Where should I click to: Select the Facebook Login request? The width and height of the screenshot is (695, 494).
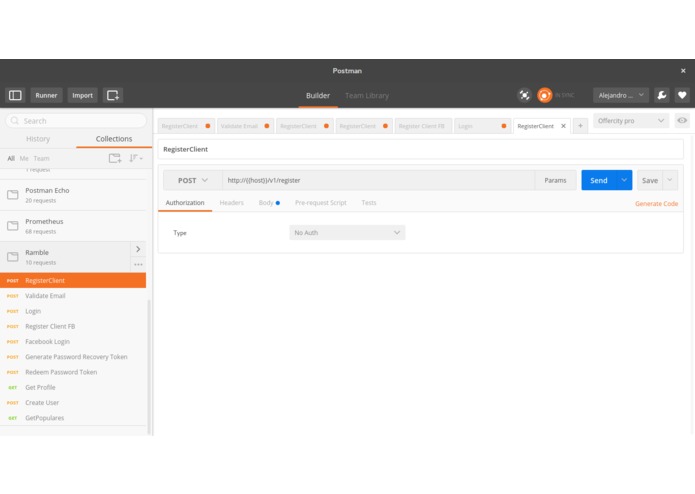73,342
